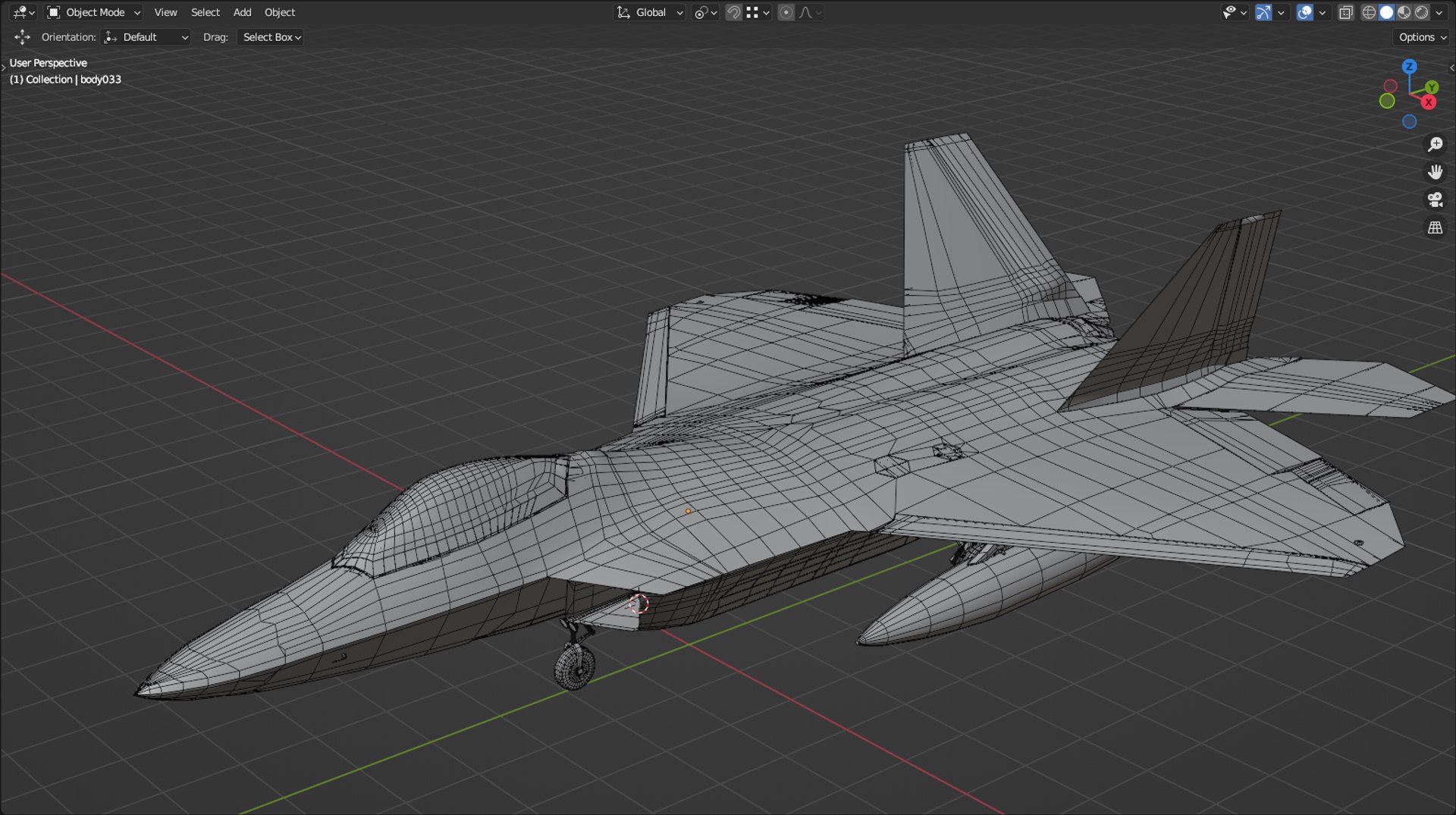1456x815 pixels.
Task: Click the zoom view magnifier icon
Action: pos(1435,144)
